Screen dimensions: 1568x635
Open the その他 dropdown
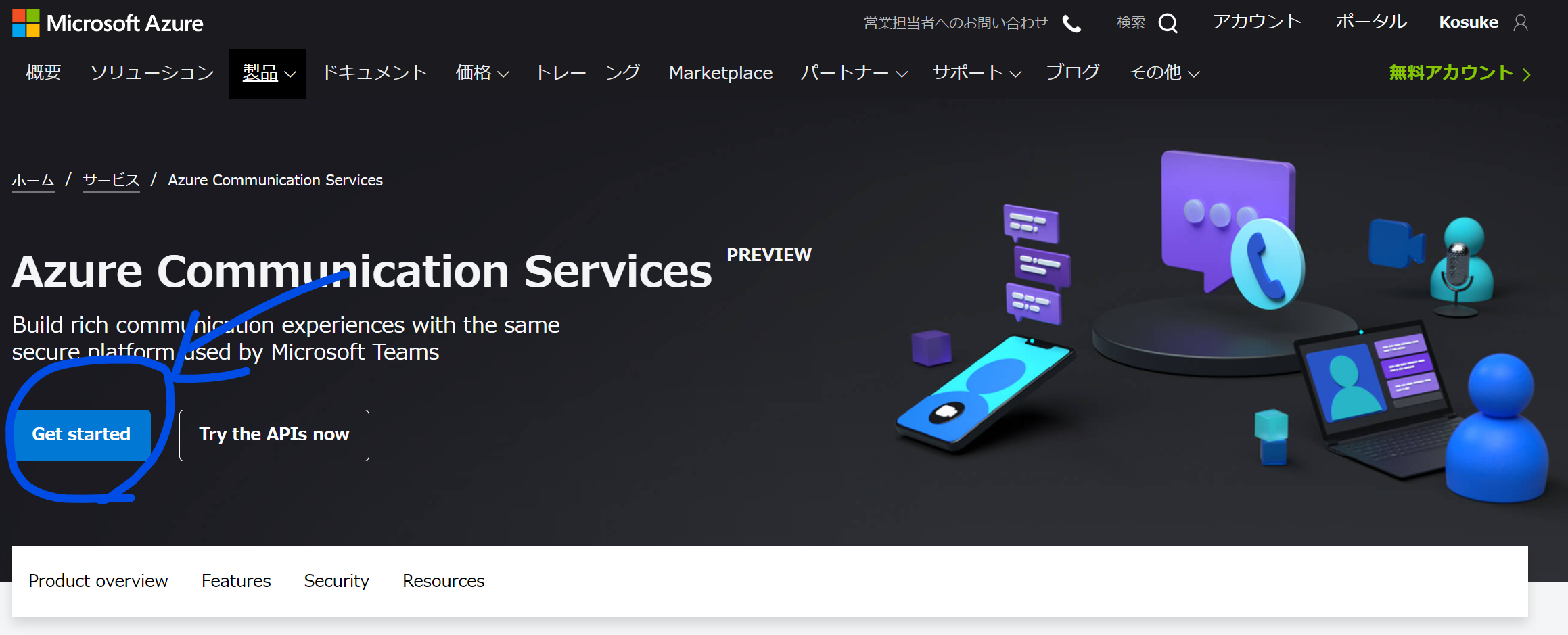[1163, 73]
